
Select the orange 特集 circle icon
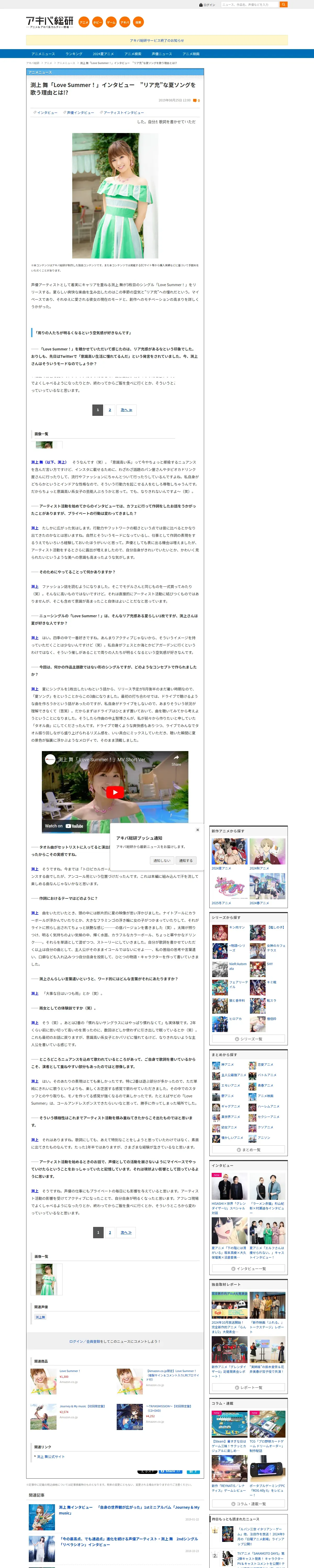click(138, 22)
